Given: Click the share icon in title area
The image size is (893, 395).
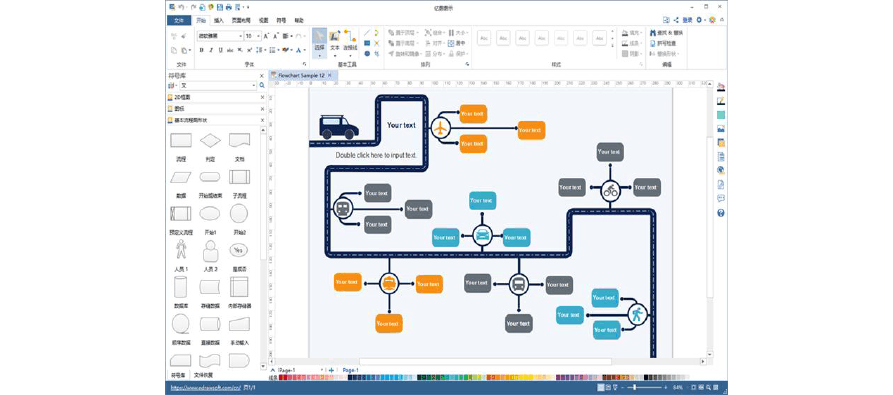Looking at the screenshot, I should [x=677, y=20].
